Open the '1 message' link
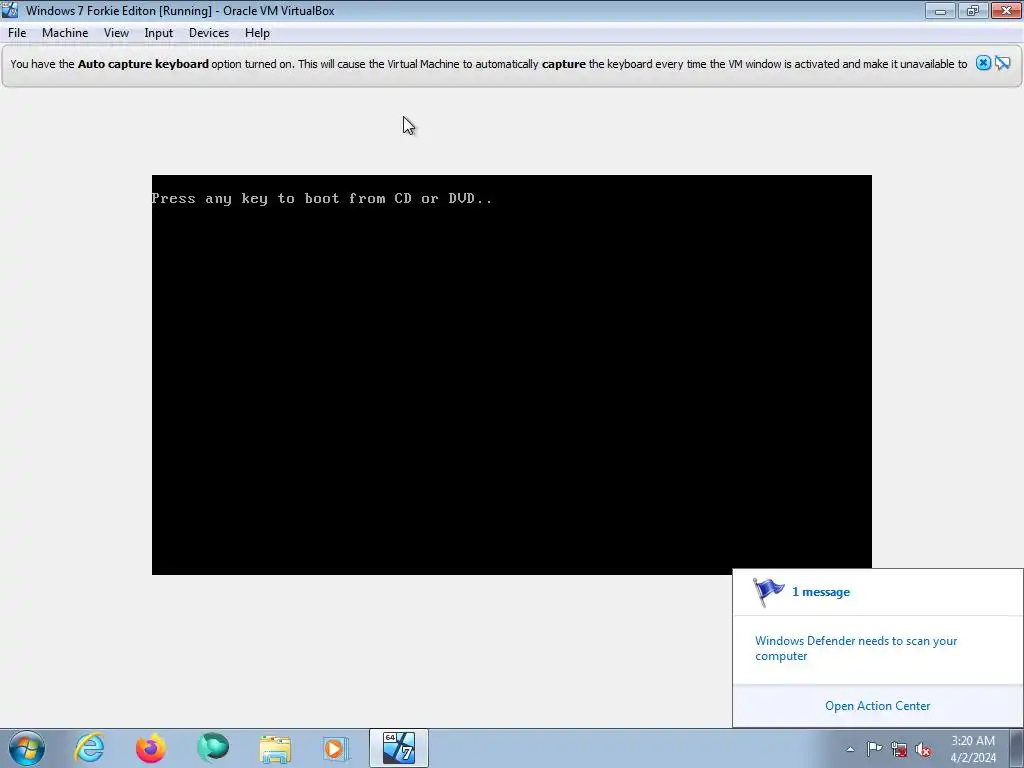 pos(821,592)
